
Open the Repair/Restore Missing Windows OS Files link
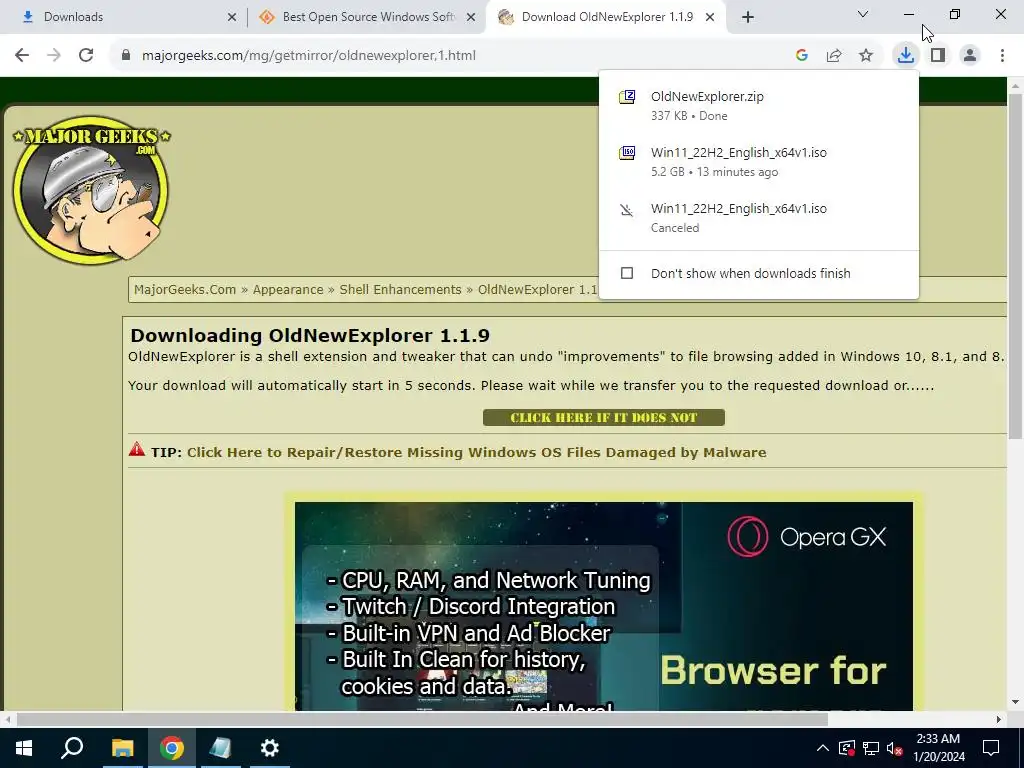[x=477, y=452]
